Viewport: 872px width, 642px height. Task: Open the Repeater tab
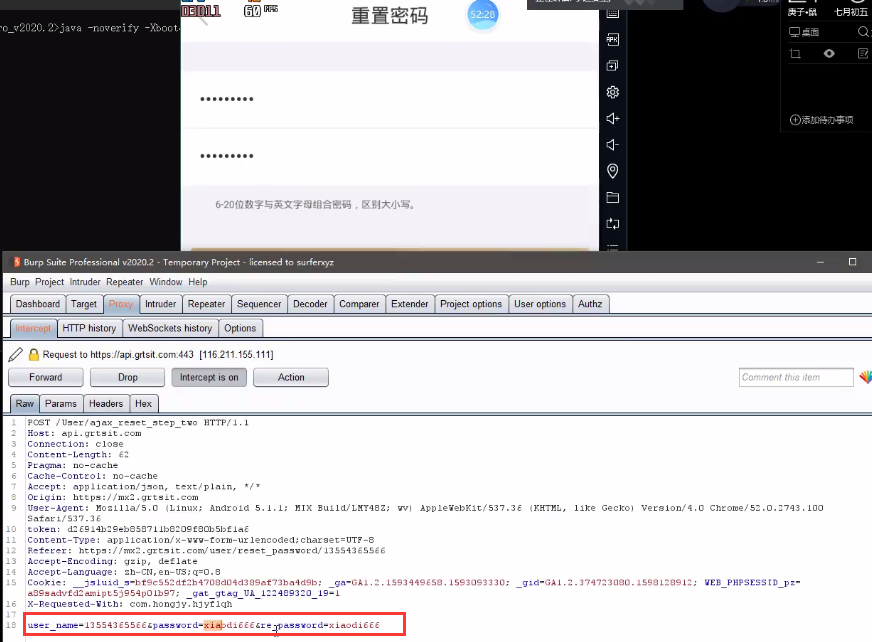(206, 304)
